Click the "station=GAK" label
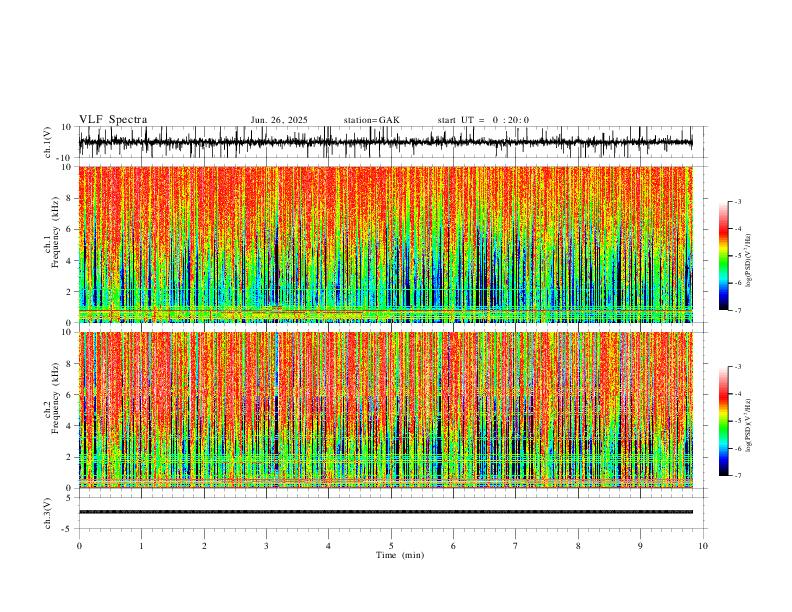This screenshot has width=792, height=612. 371,120
